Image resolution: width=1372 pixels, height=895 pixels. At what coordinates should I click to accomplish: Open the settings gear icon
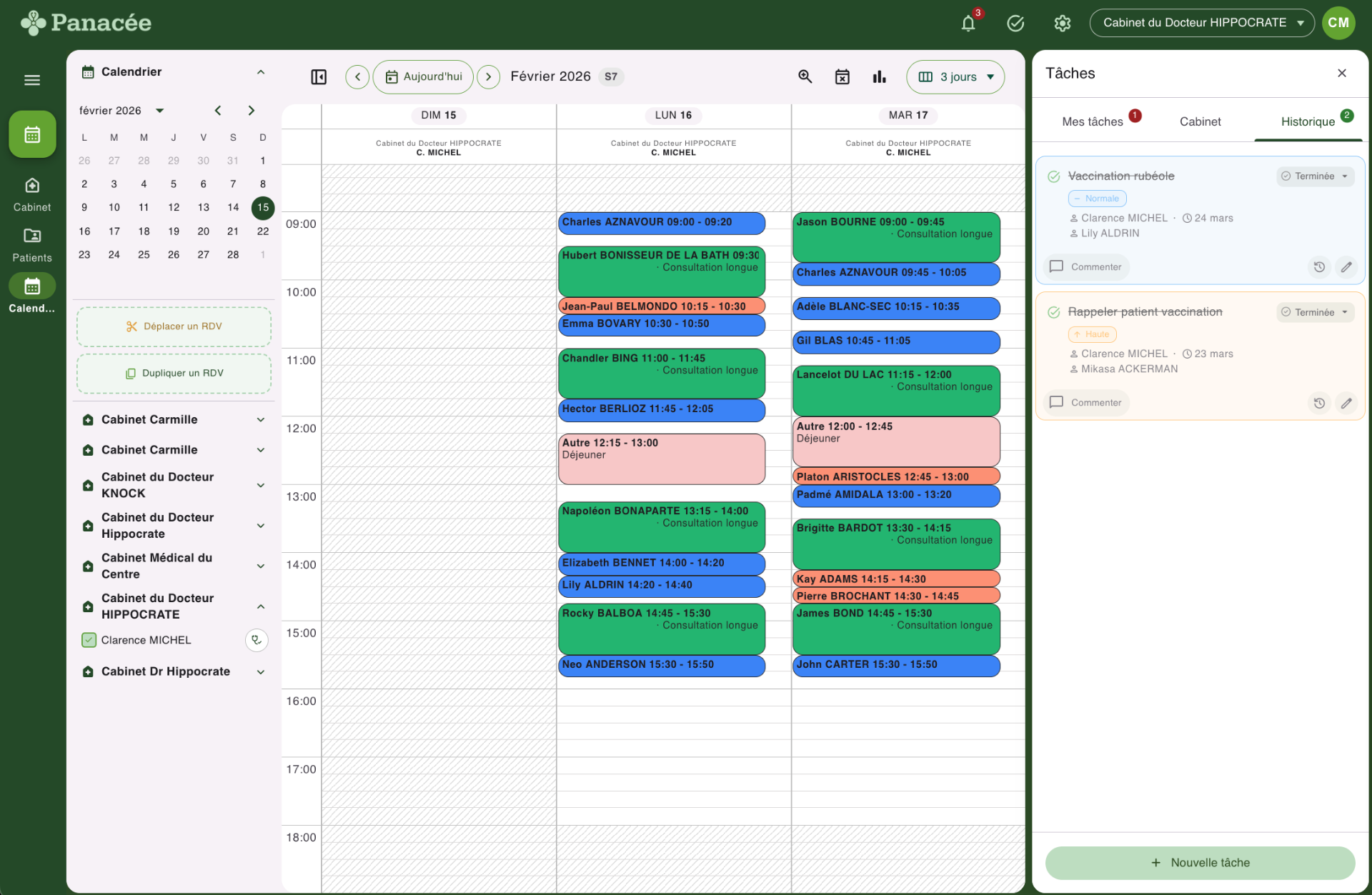[x=1063, y=23]
